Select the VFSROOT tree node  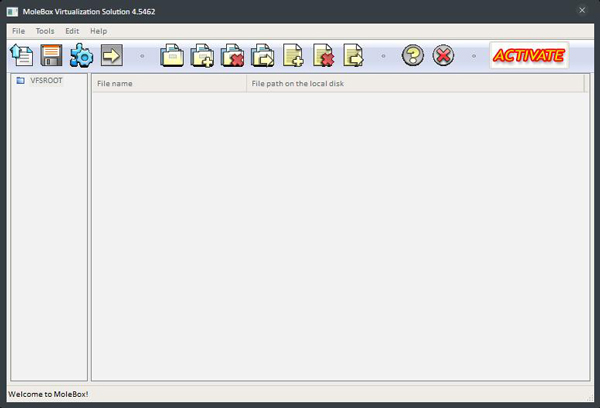(46, 80)
